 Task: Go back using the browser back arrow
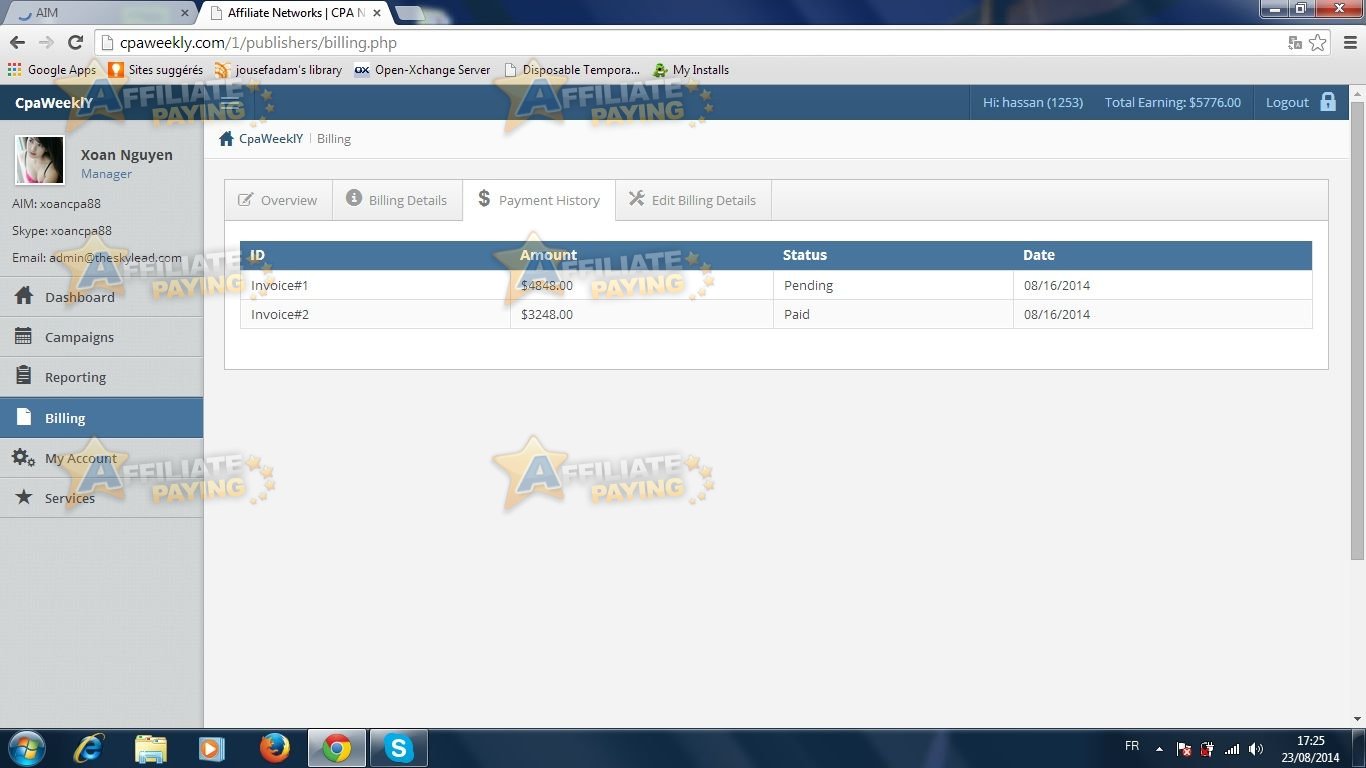click(17, 43)
